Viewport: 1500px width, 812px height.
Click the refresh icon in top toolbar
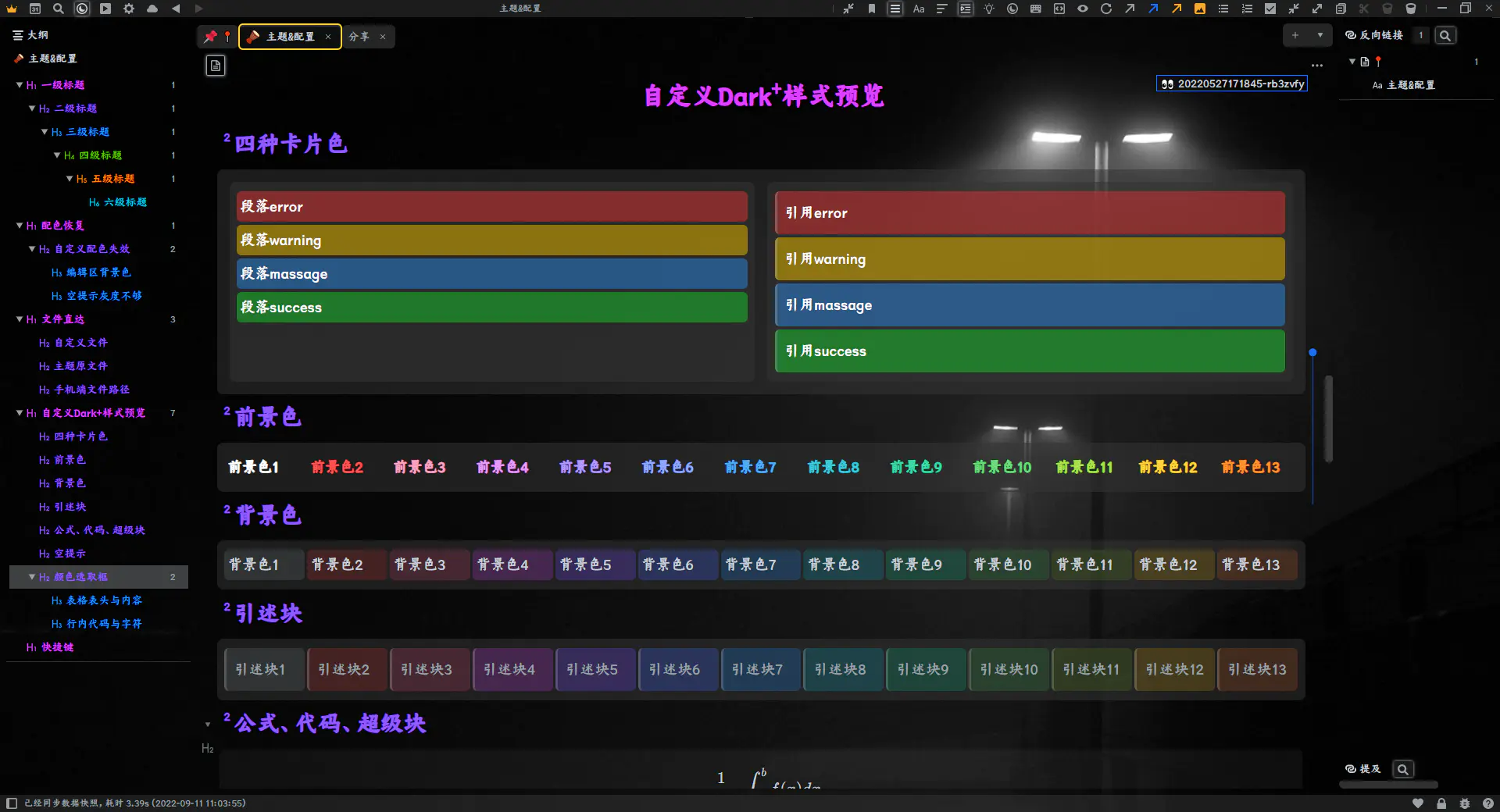click(x=1106, y=9)
